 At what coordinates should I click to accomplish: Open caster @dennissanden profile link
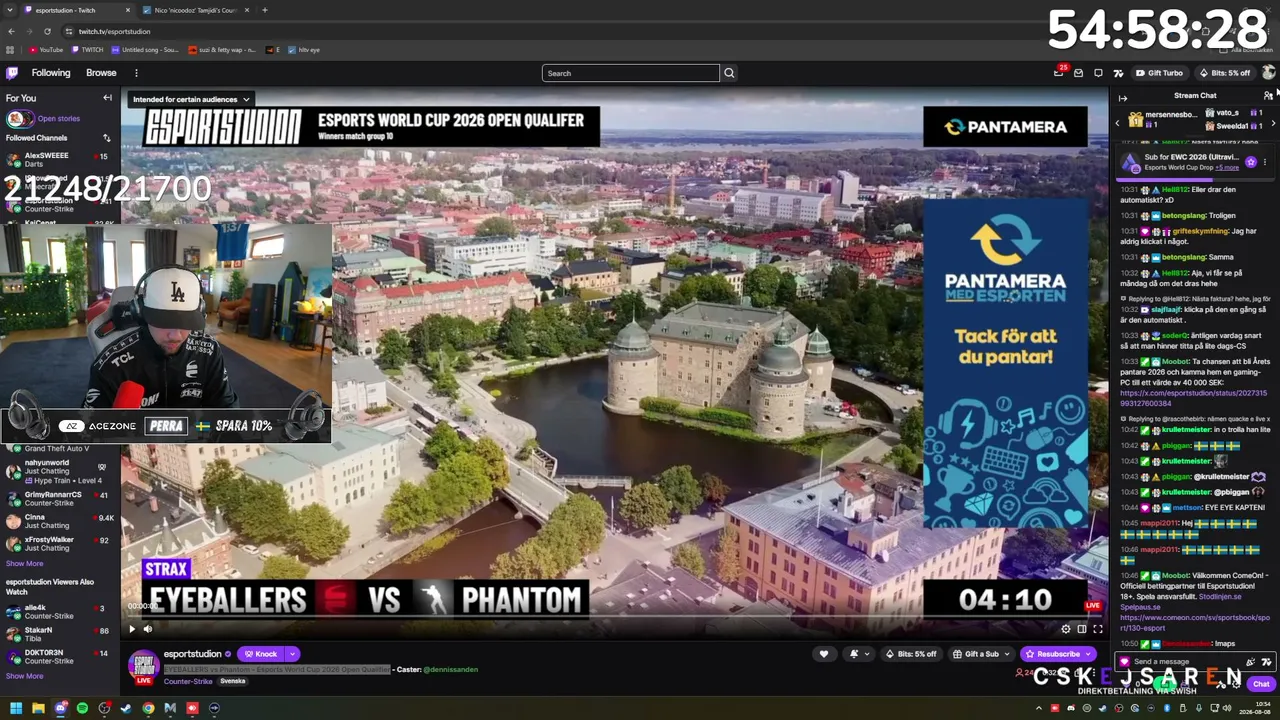pos(451,669)
